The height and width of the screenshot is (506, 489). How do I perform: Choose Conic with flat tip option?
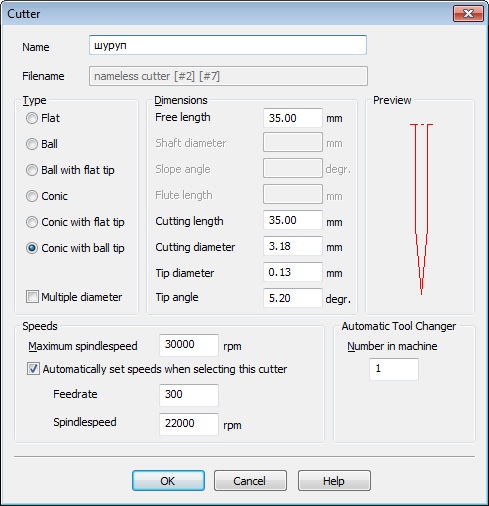coord(32,222)
